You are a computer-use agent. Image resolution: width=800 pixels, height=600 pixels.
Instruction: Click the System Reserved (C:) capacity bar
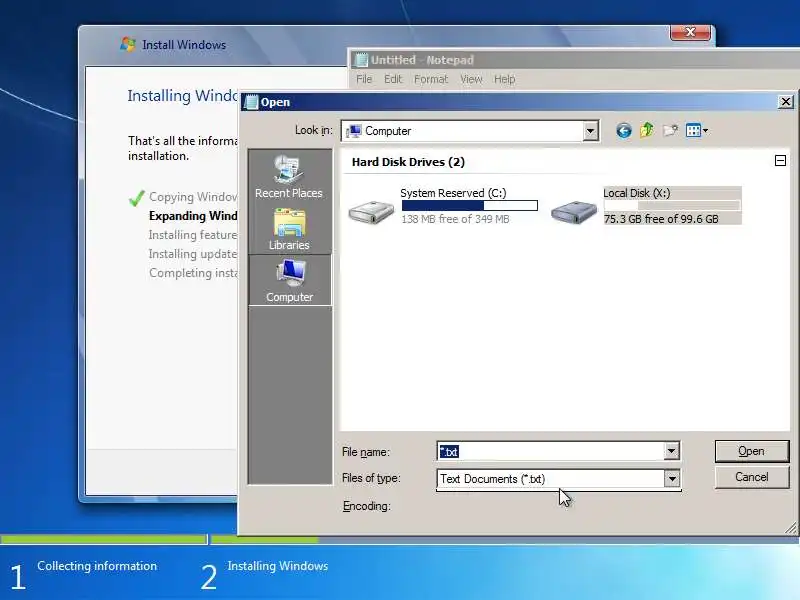coord(469,205)
